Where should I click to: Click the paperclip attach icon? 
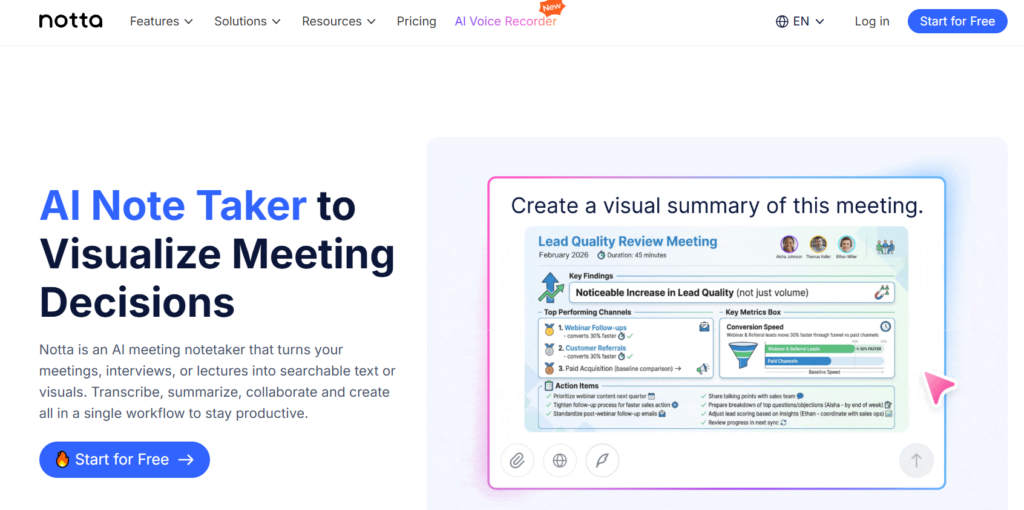click(517, 460)
